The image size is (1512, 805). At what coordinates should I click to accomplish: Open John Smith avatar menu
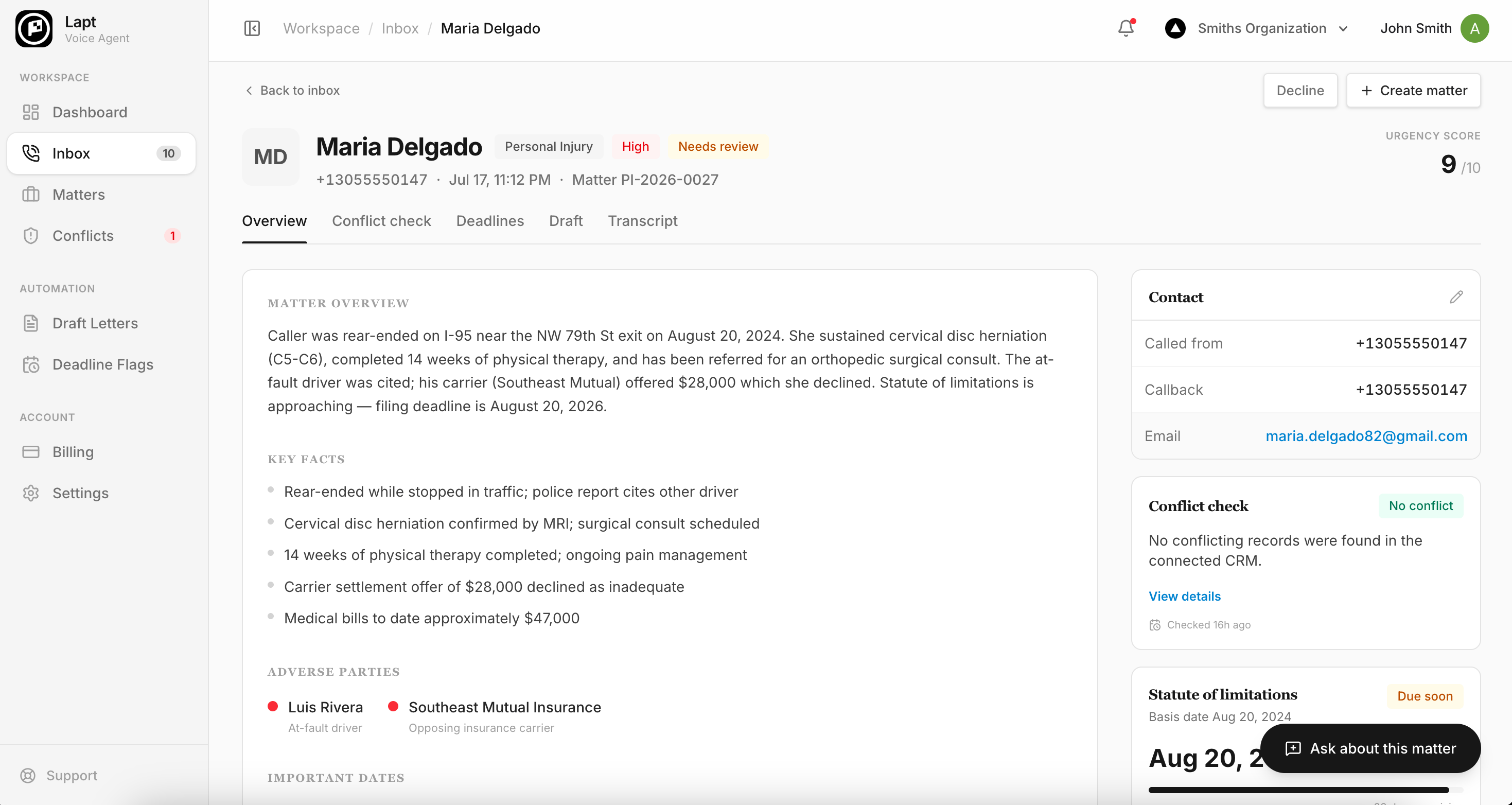[1474, 28]
